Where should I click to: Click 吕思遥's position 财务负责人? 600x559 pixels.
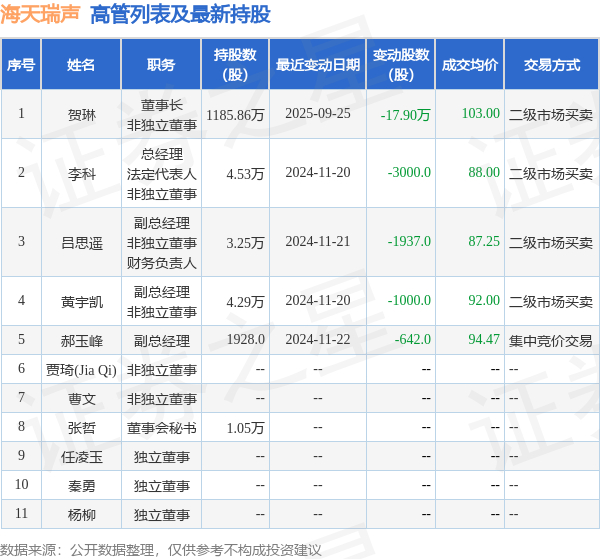point(161,263)
